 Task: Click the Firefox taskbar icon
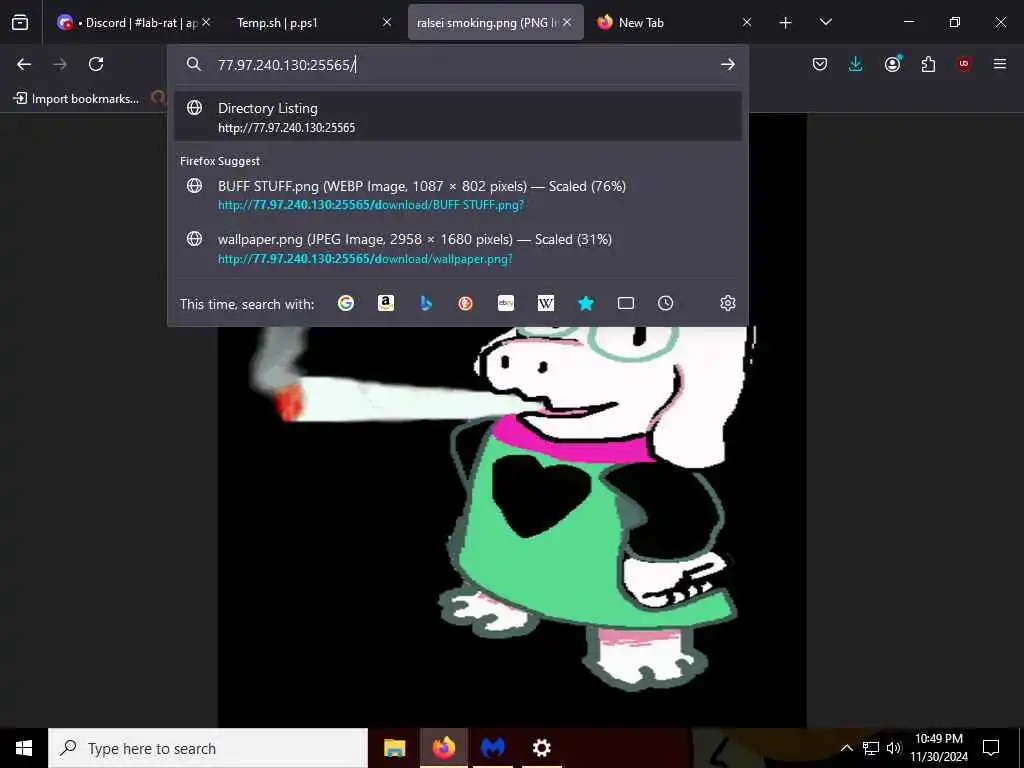443,748
